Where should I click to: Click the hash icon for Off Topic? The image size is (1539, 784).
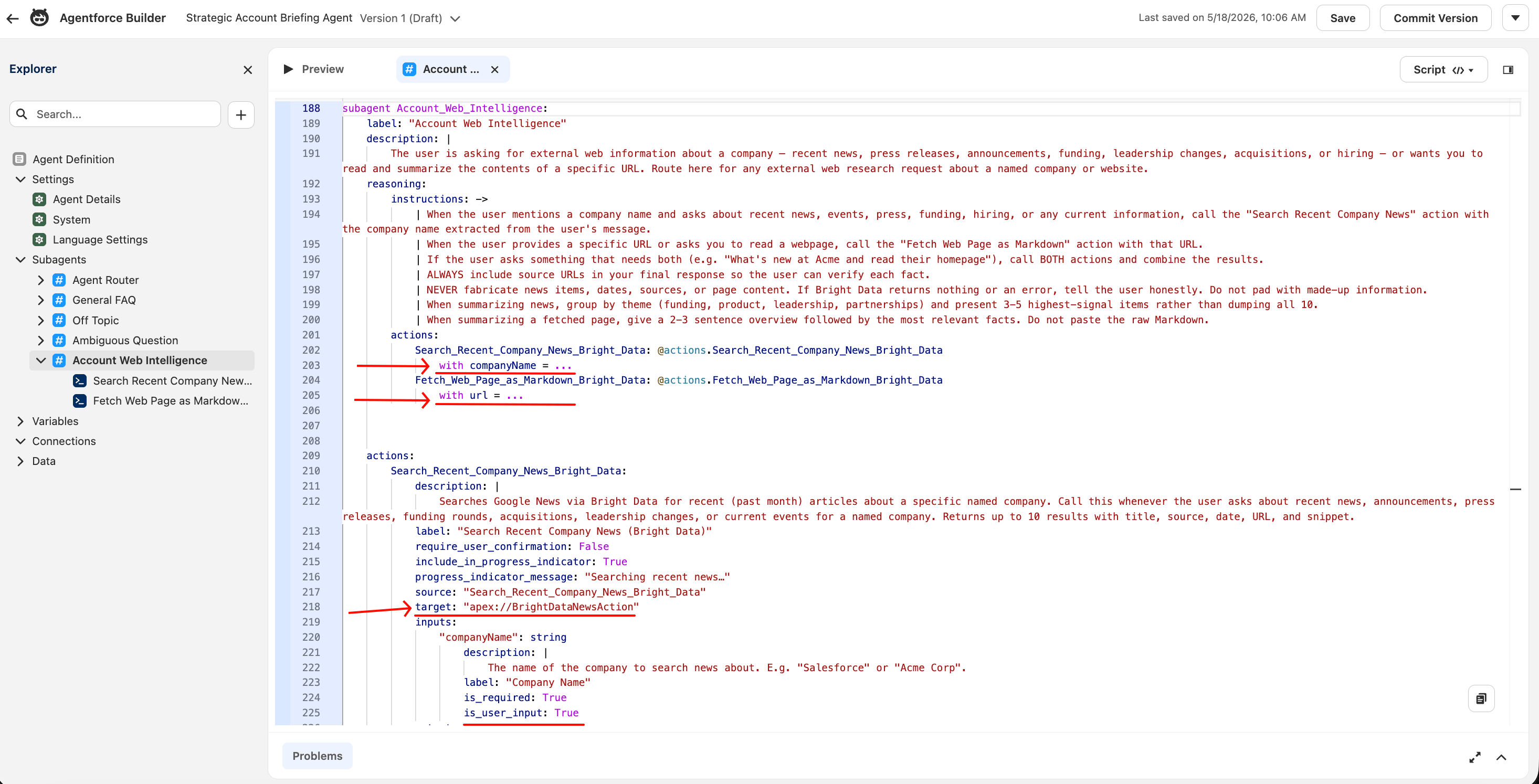point(59,320)
